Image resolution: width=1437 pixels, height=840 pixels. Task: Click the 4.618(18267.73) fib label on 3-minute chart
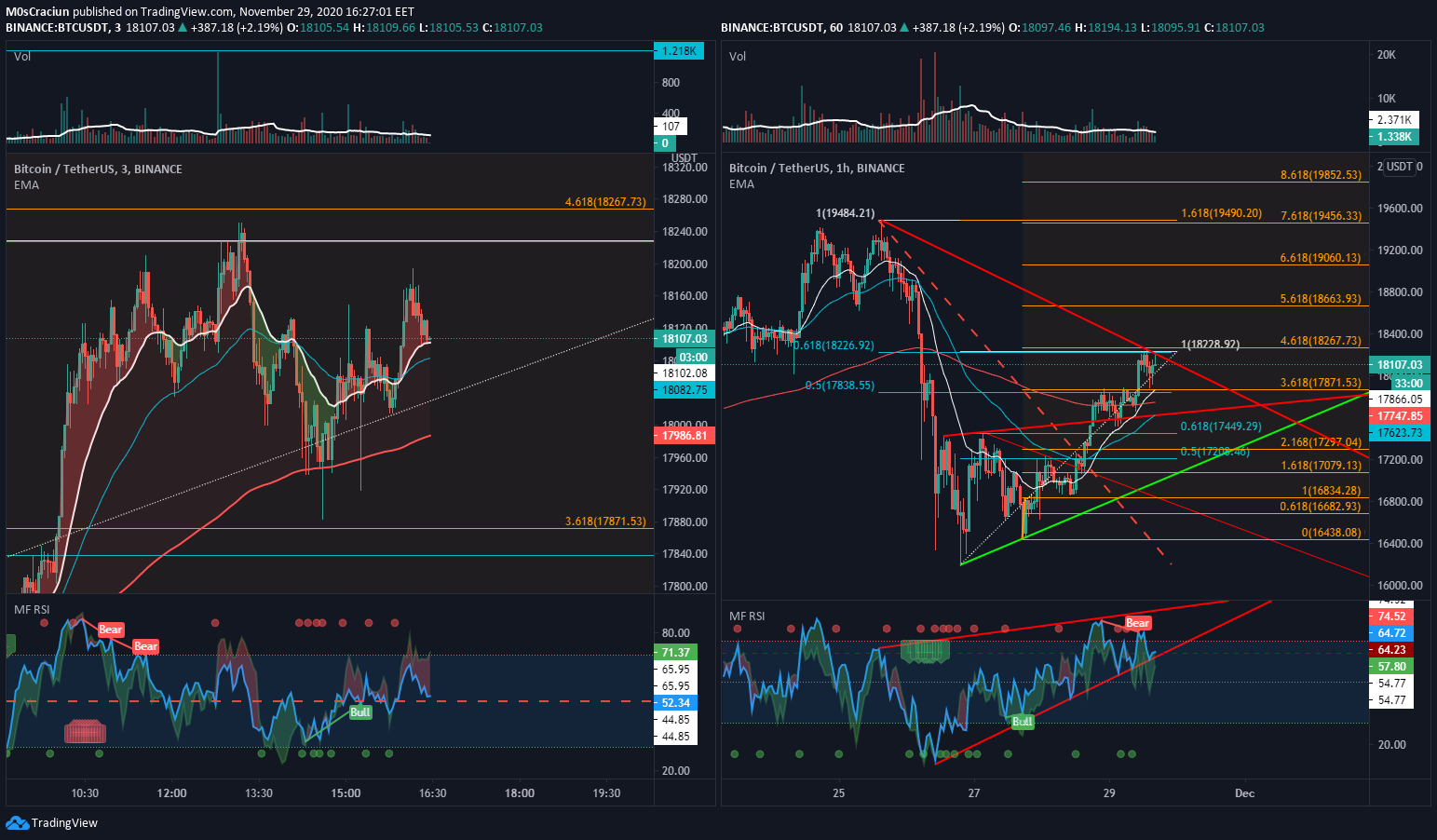click(604, 201)
